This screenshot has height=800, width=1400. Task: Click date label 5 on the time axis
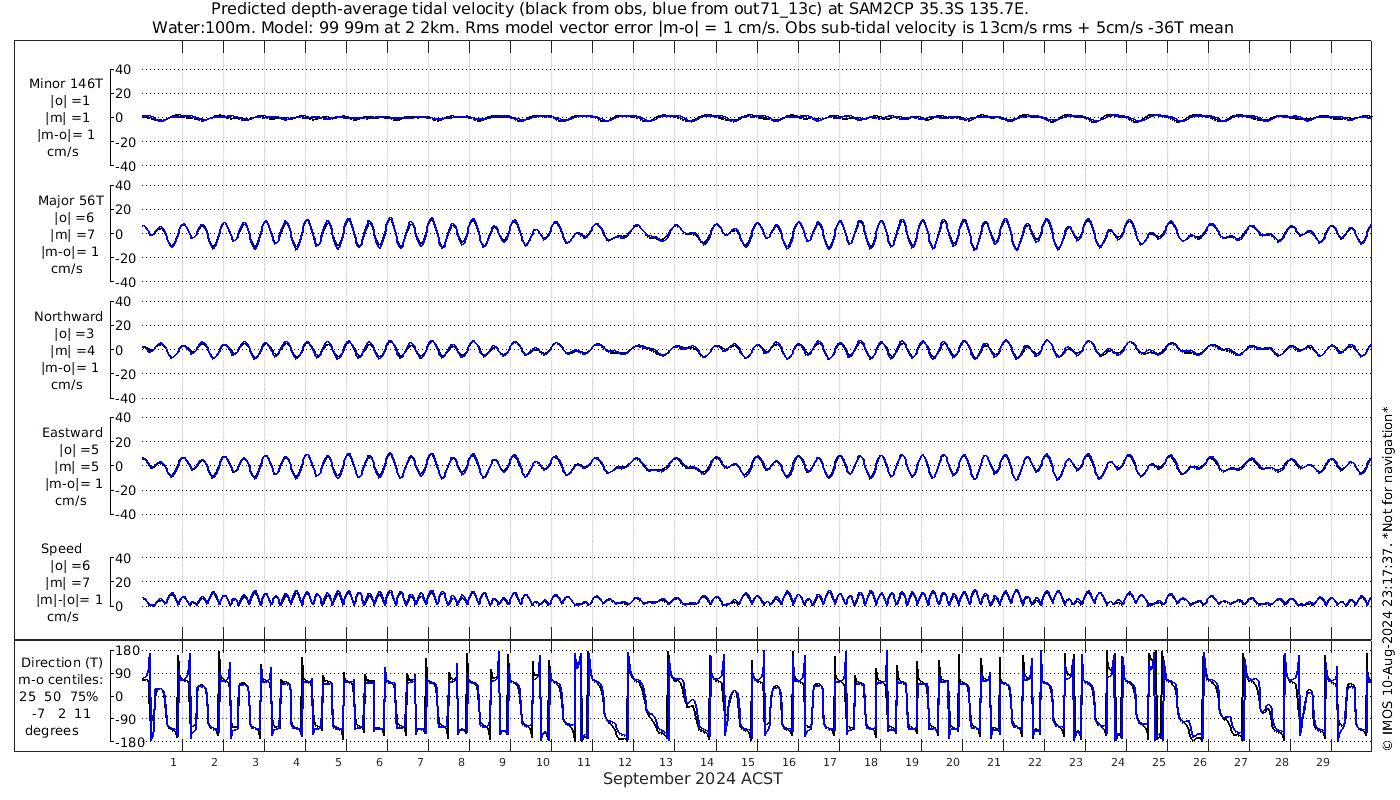[338, 762]
